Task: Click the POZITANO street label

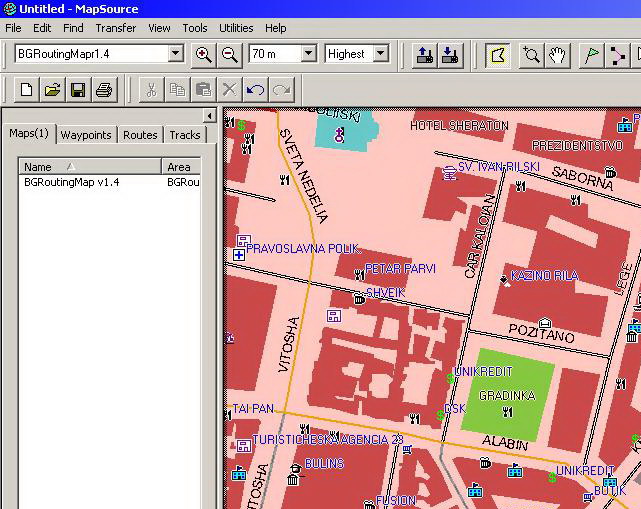Action: tap(542, 333)
